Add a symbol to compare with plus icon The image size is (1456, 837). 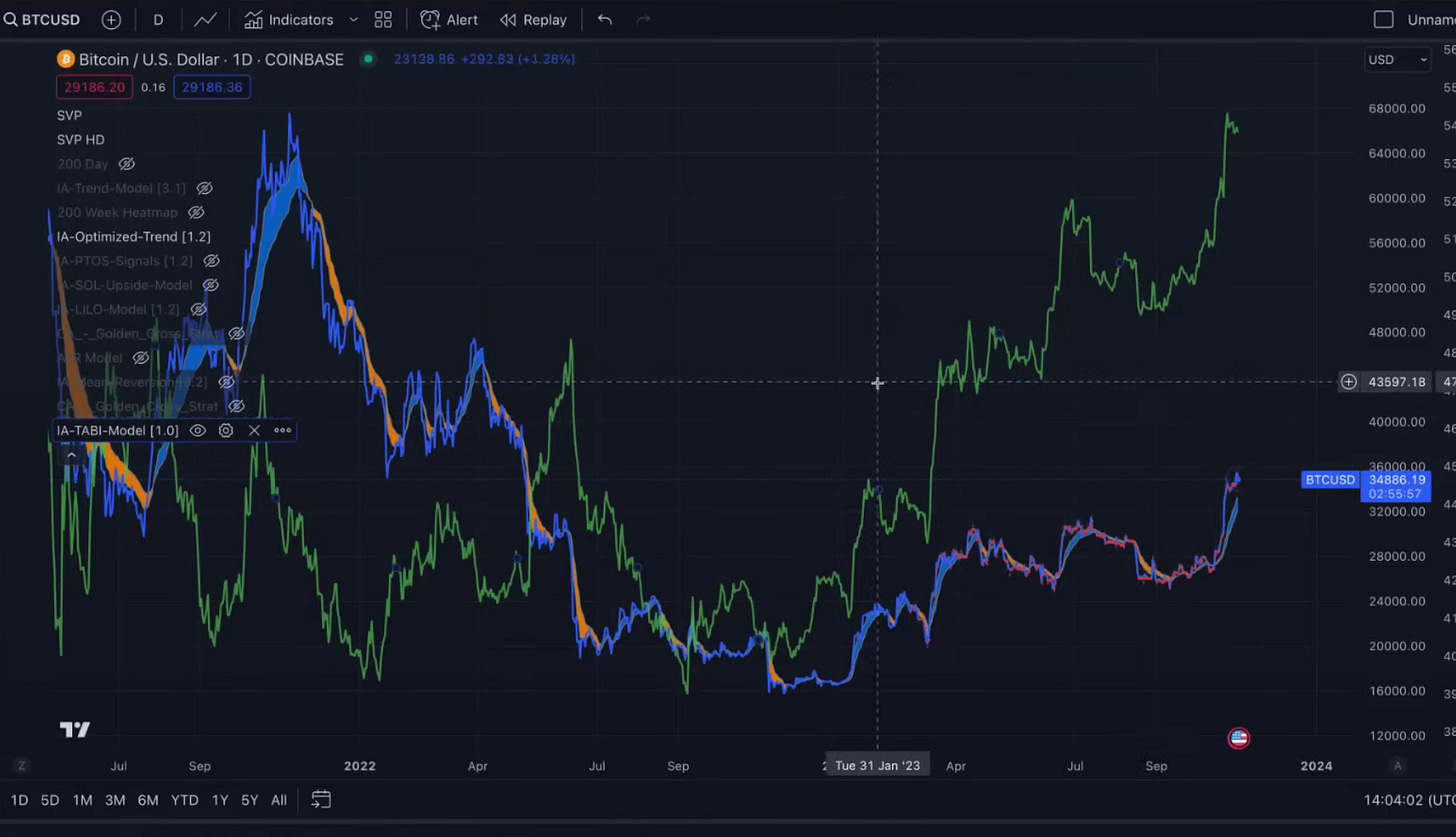click(x=111, y=19)
